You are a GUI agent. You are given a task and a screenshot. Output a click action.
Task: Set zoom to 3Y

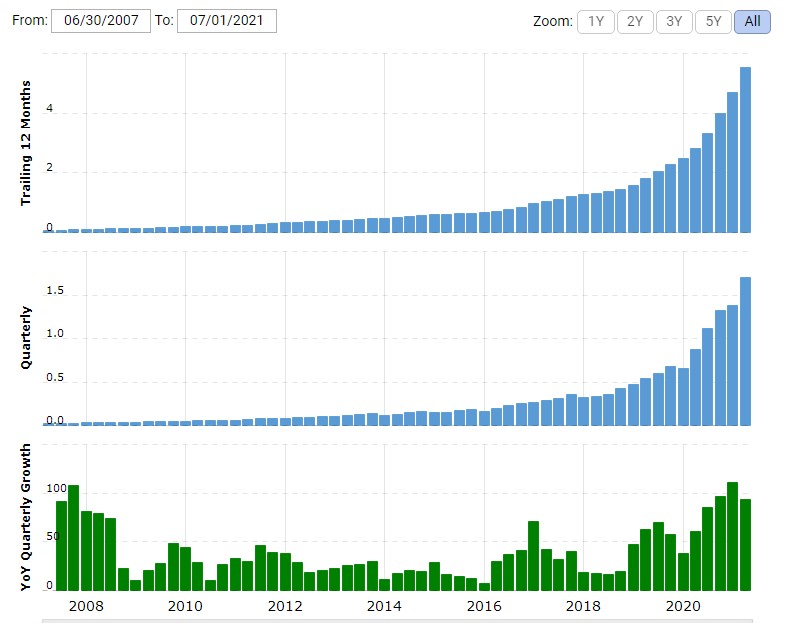(x=674, y=22)
